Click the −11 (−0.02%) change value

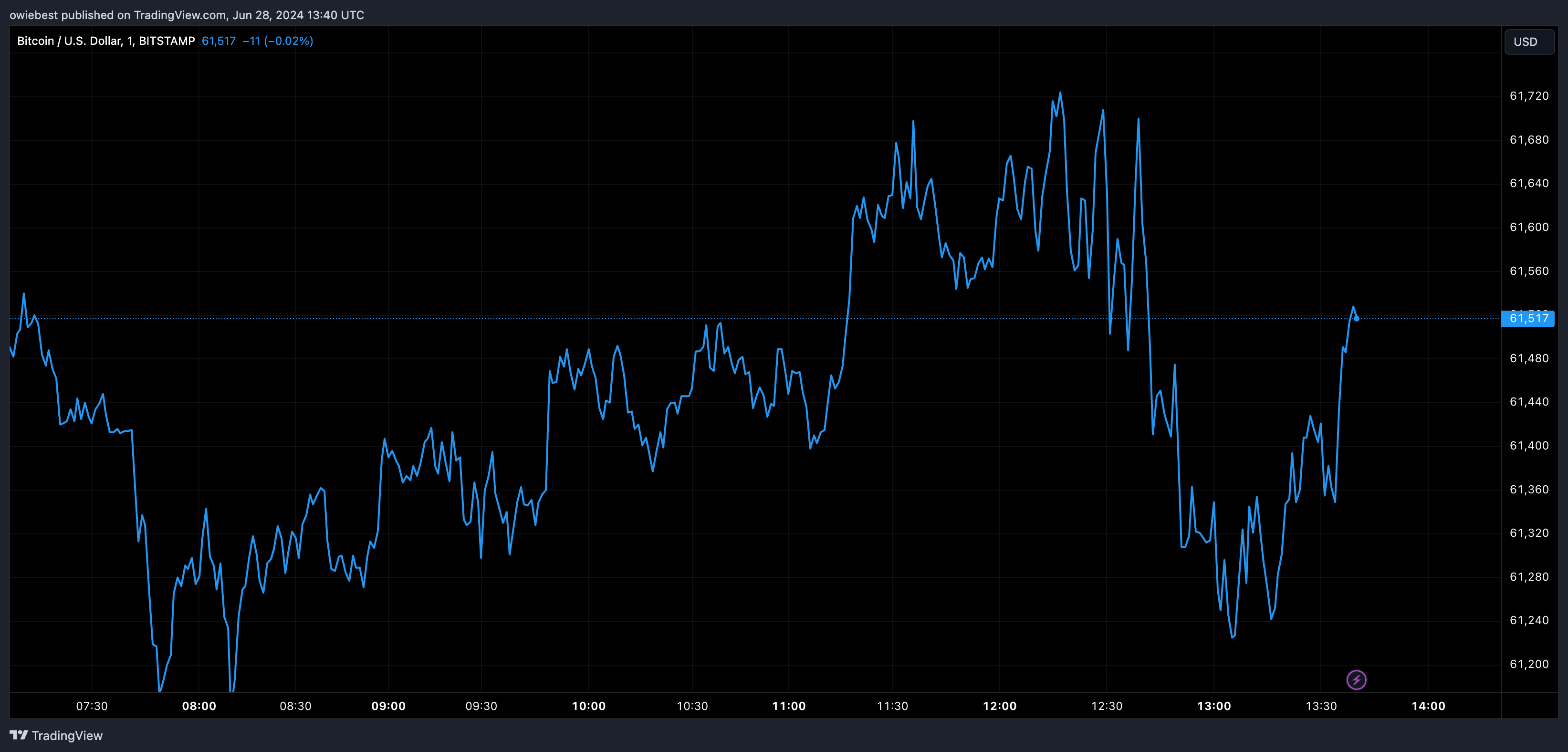click(x=278, y=41)
